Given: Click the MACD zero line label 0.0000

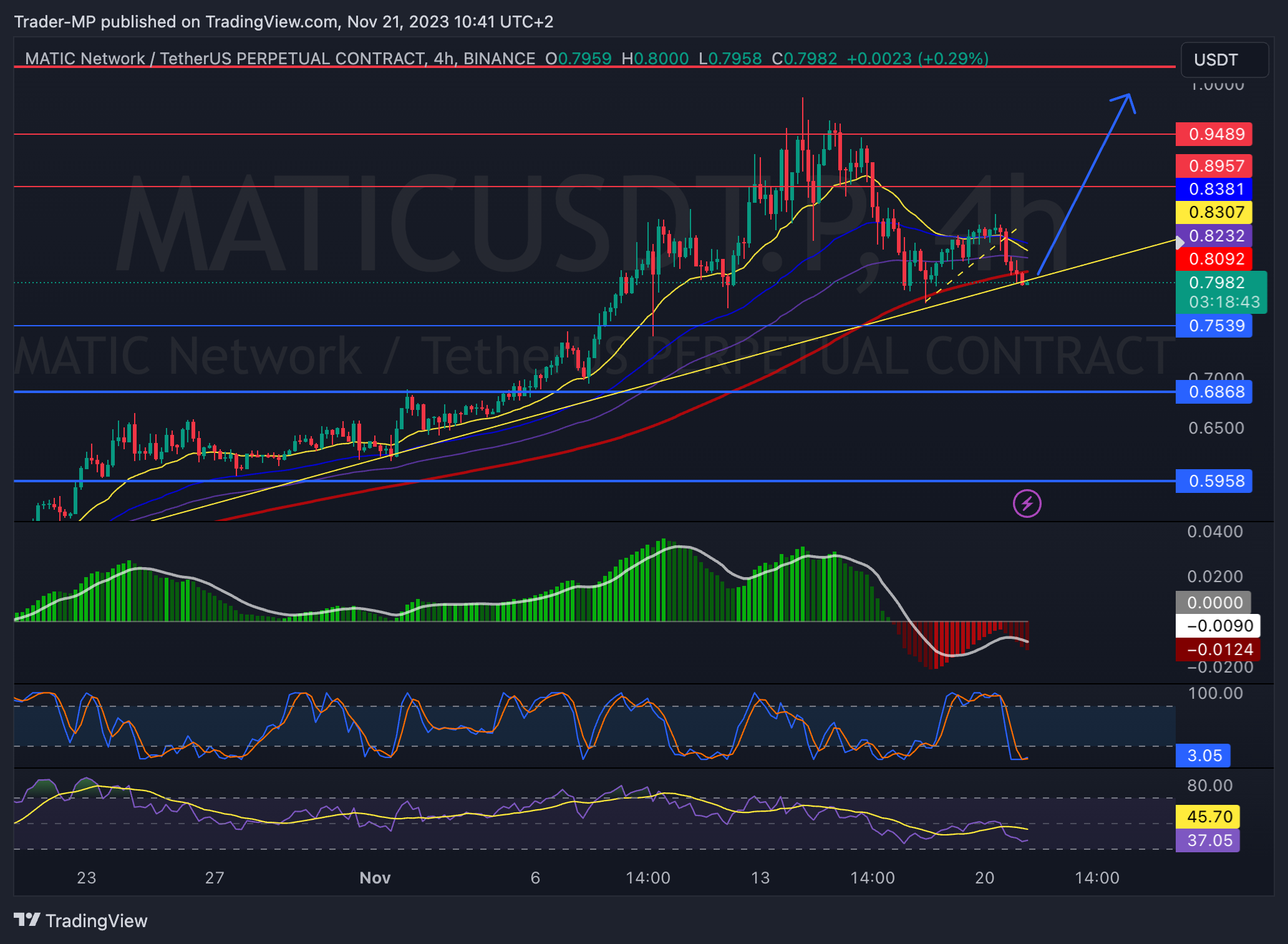Looking at the screenshot, I should click(x=1213, y=603).
